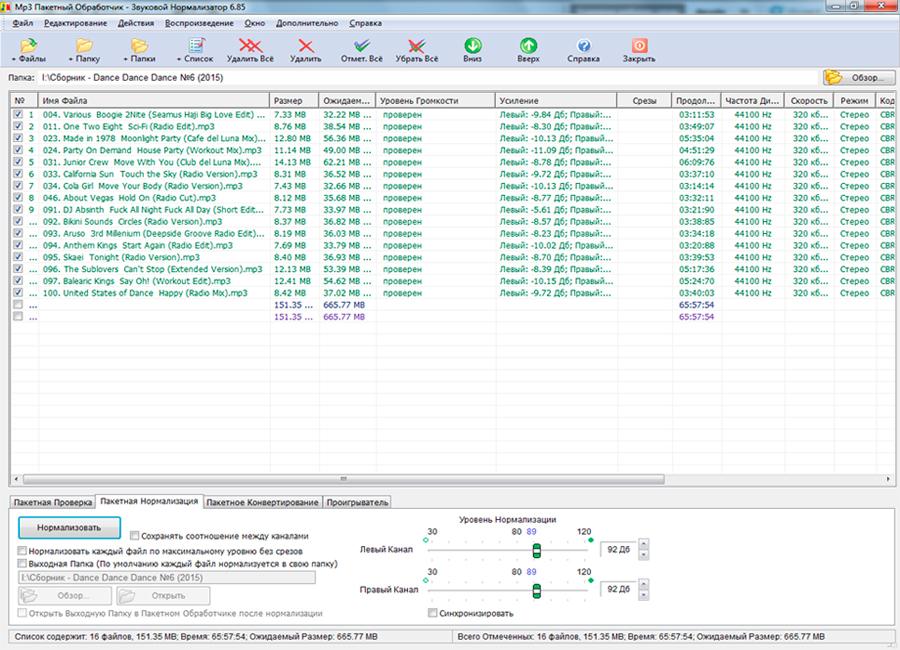Sort by Размер column header
Image resolution: width=900 pixels, height=650 pixels.
293,100
